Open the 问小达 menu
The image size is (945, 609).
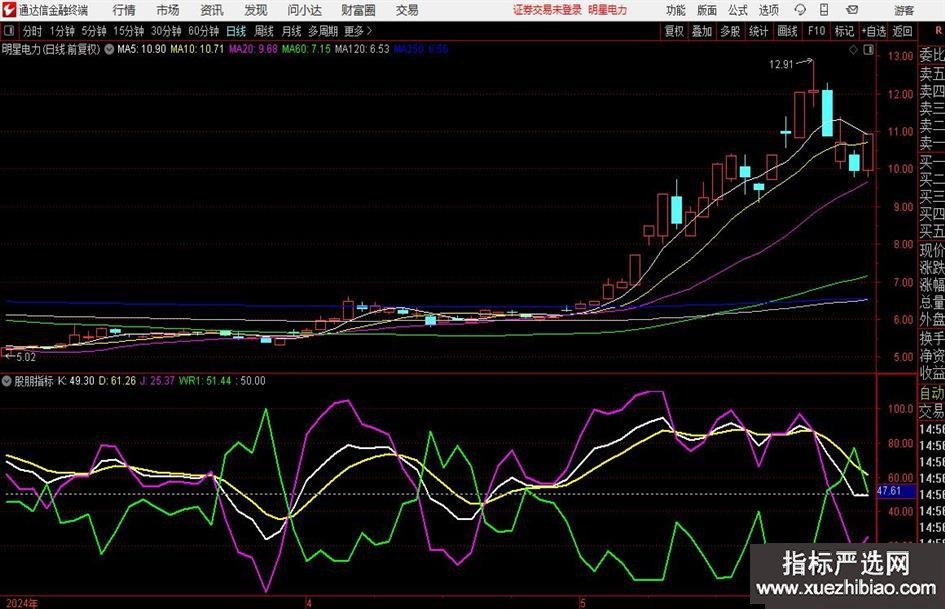tap(304, 10)
